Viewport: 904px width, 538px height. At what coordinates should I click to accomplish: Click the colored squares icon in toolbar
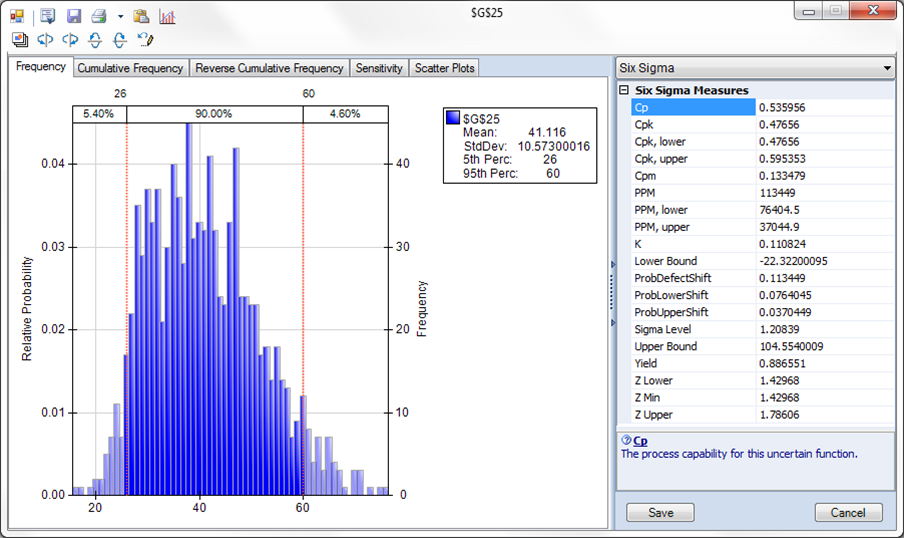tap(17, 17)
